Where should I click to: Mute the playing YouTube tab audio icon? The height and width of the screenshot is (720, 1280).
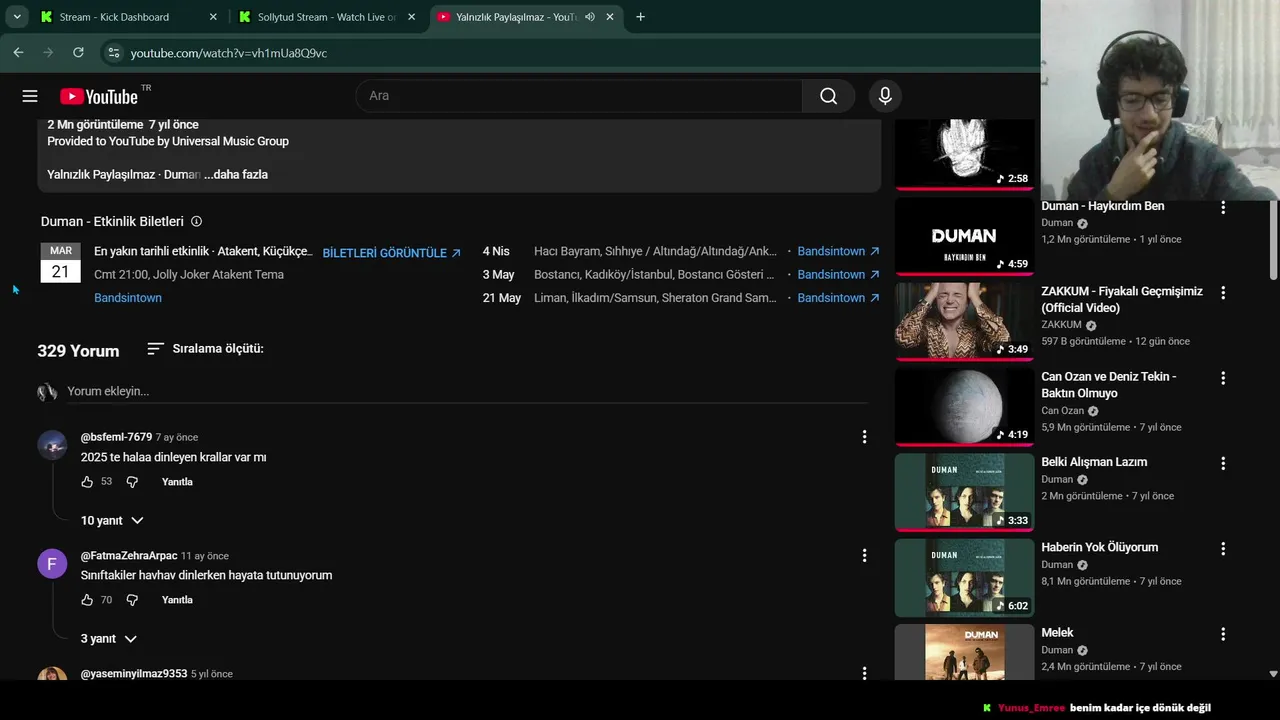click(x=590, y=17)
